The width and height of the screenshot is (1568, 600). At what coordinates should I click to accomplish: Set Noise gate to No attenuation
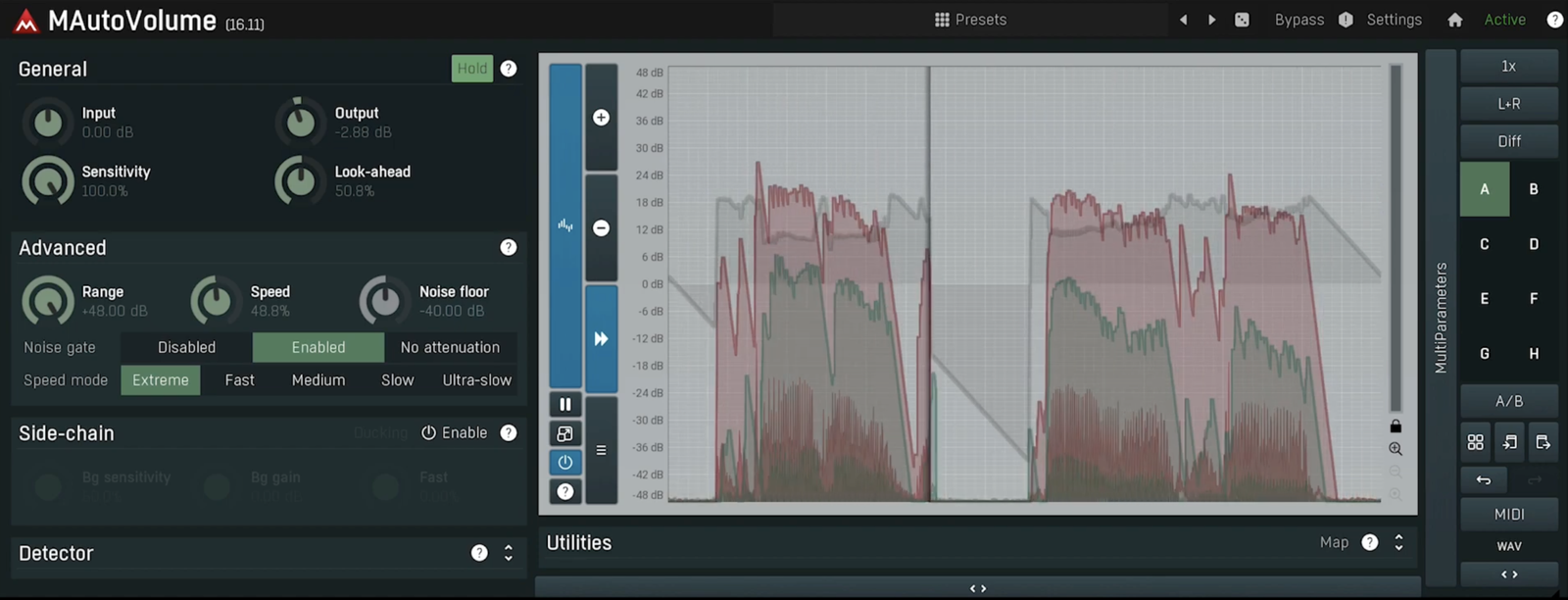pos(450,347)
